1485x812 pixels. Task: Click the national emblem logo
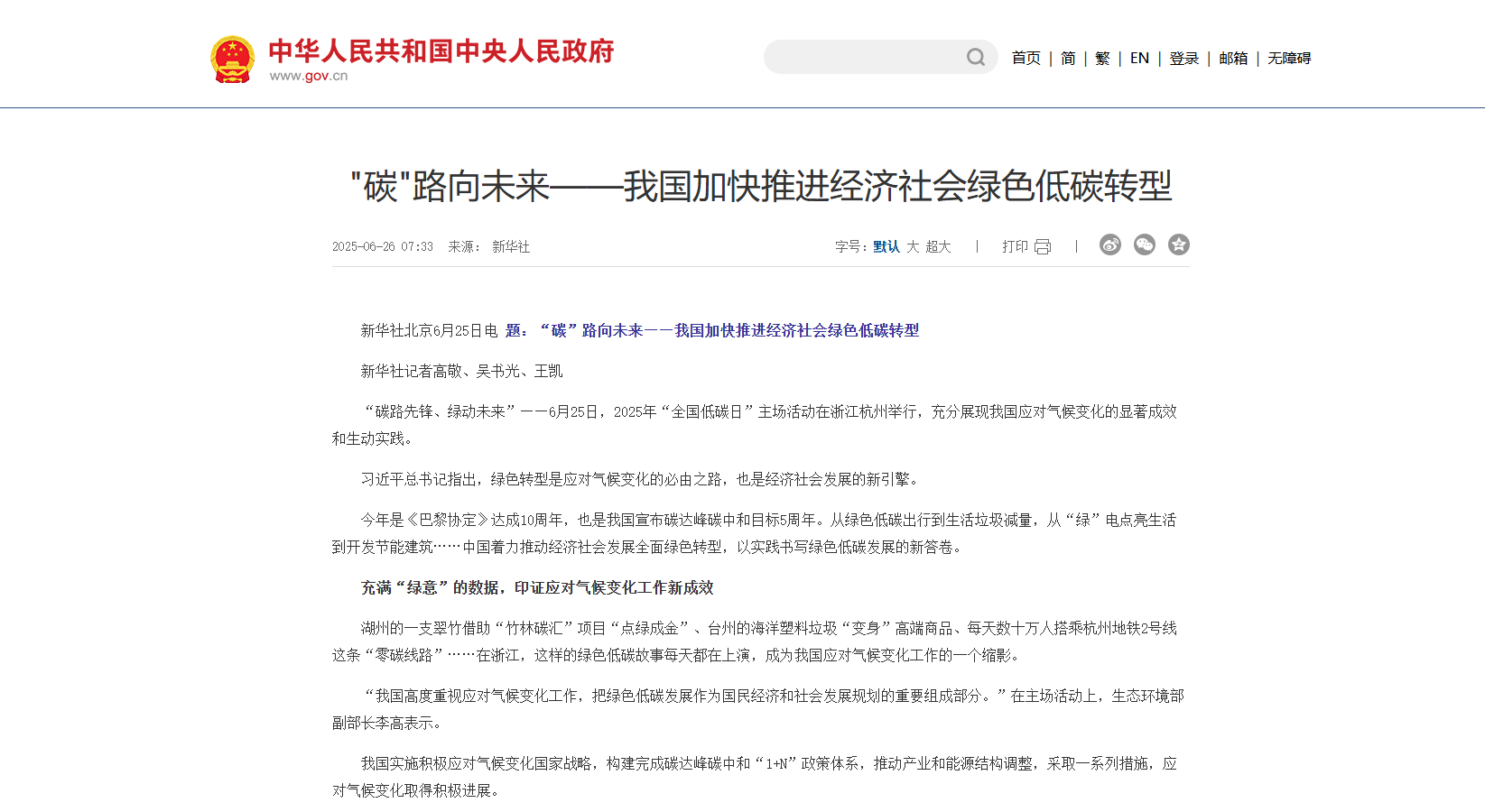[x=232, y=57]
